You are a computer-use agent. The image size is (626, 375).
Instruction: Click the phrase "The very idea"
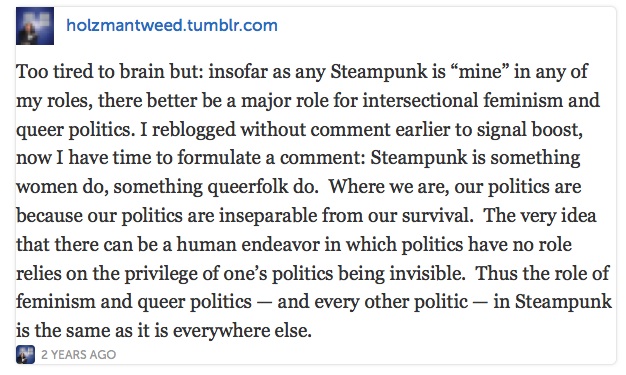(540, 216)
